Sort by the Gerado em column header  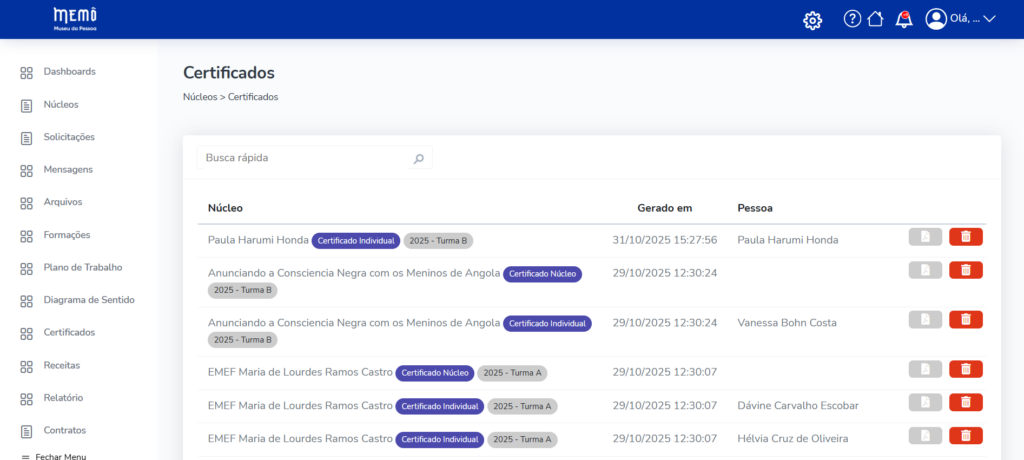pos(664,208)
